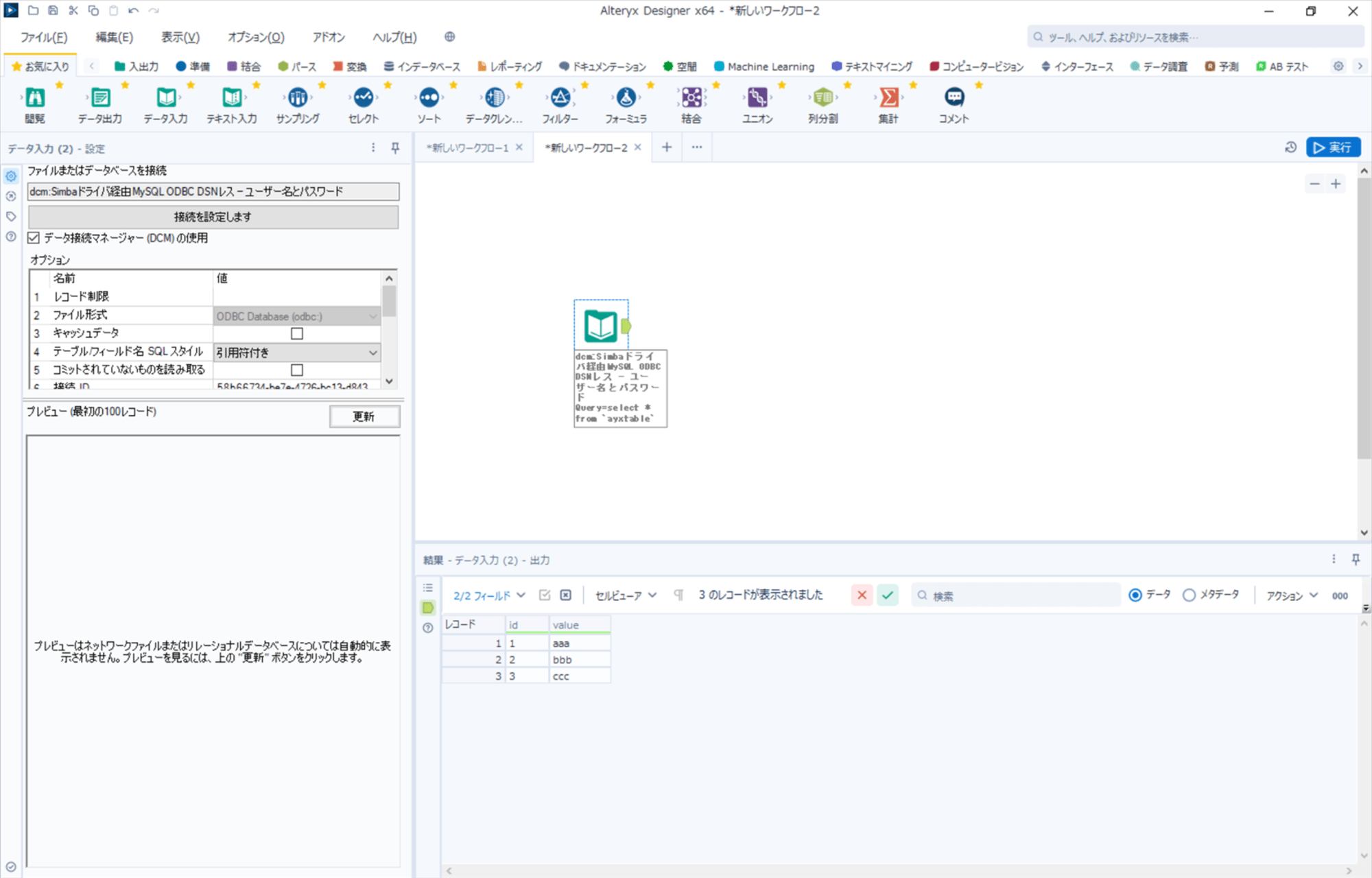Select the テキスト入力 tool icon
The width and height of the screenshot is (1372, 878).
point(232,97)
